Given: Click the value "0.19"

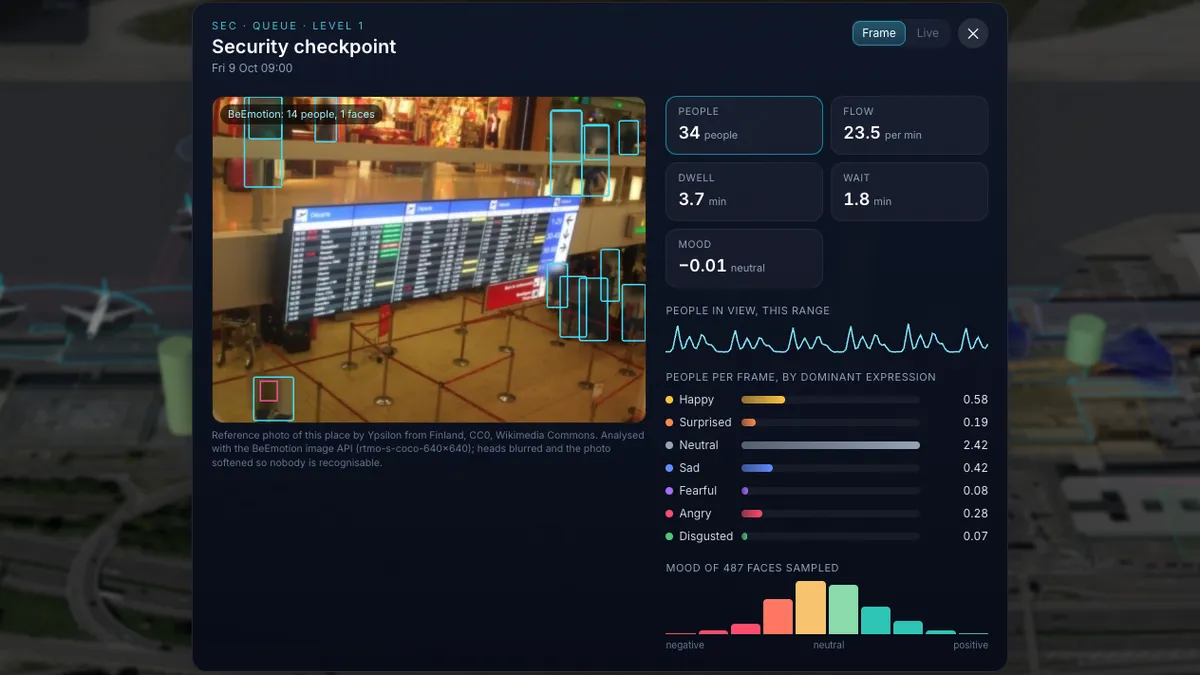Looking at the screenshot, I should (x=975, y=423).
